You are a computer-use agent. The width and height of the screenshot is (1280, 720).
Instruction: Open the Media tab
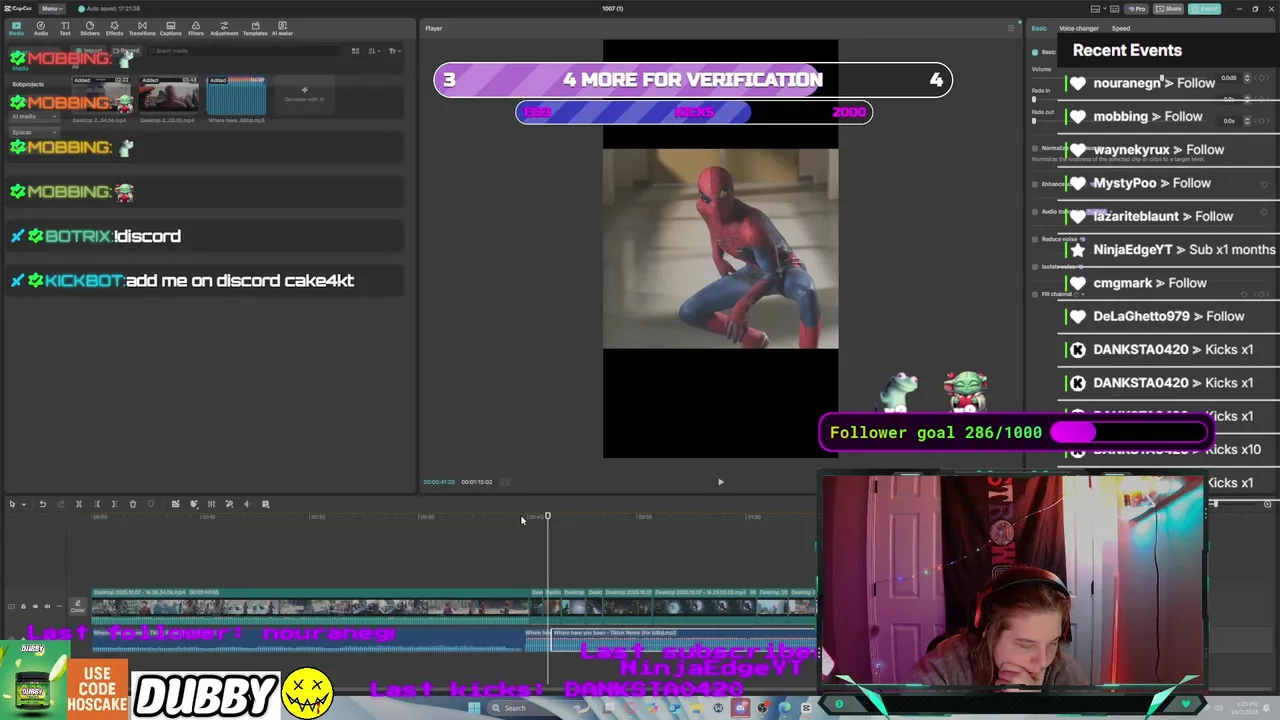pyautogui.click(x=16, y=28)
